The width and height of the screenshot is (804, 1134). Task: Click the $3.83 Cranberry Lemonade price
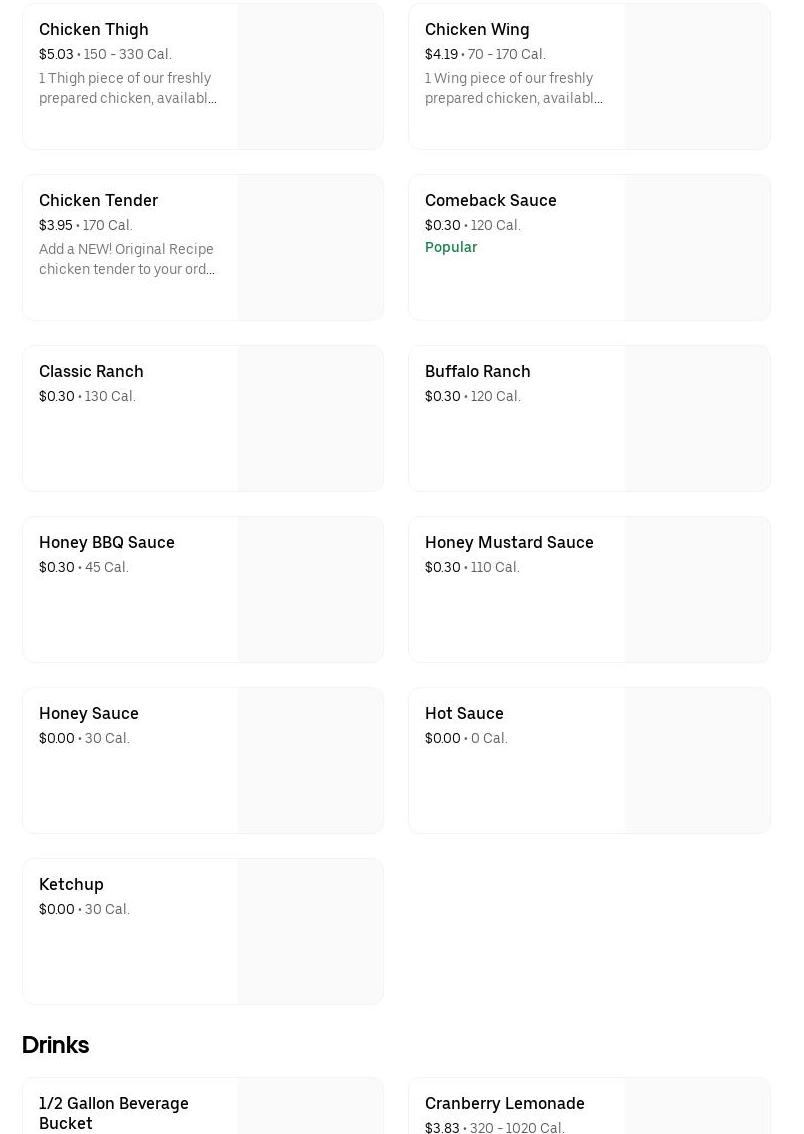[442, 1127]
